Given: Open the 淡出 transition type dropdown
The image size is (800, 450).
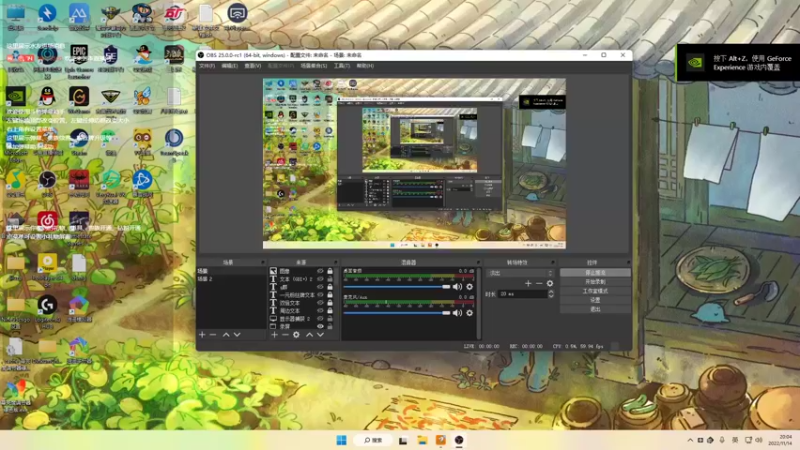Looking at the screenshot, I should point(520,273).
